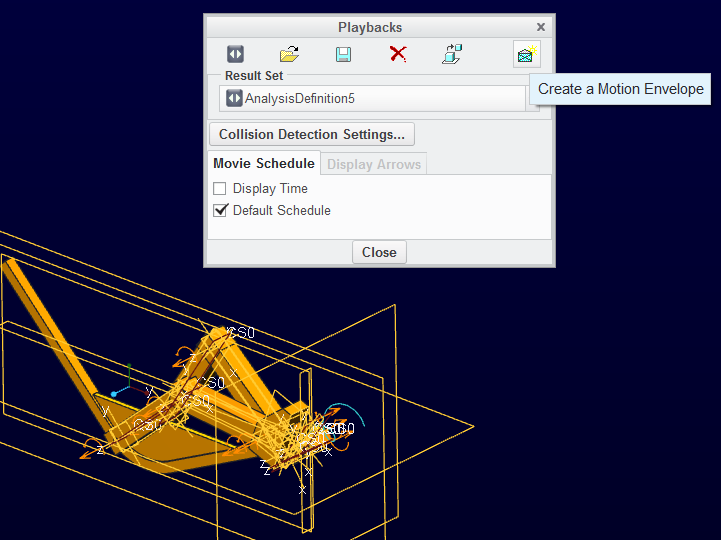
Task: Click the Close button in Playbacks
Action: [379, 252]
